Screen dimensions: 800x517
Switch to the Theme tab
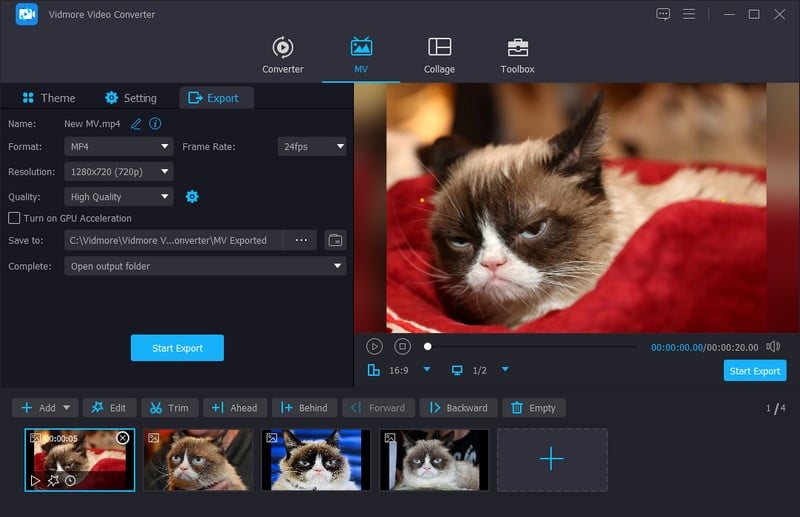tap(48, 98)
